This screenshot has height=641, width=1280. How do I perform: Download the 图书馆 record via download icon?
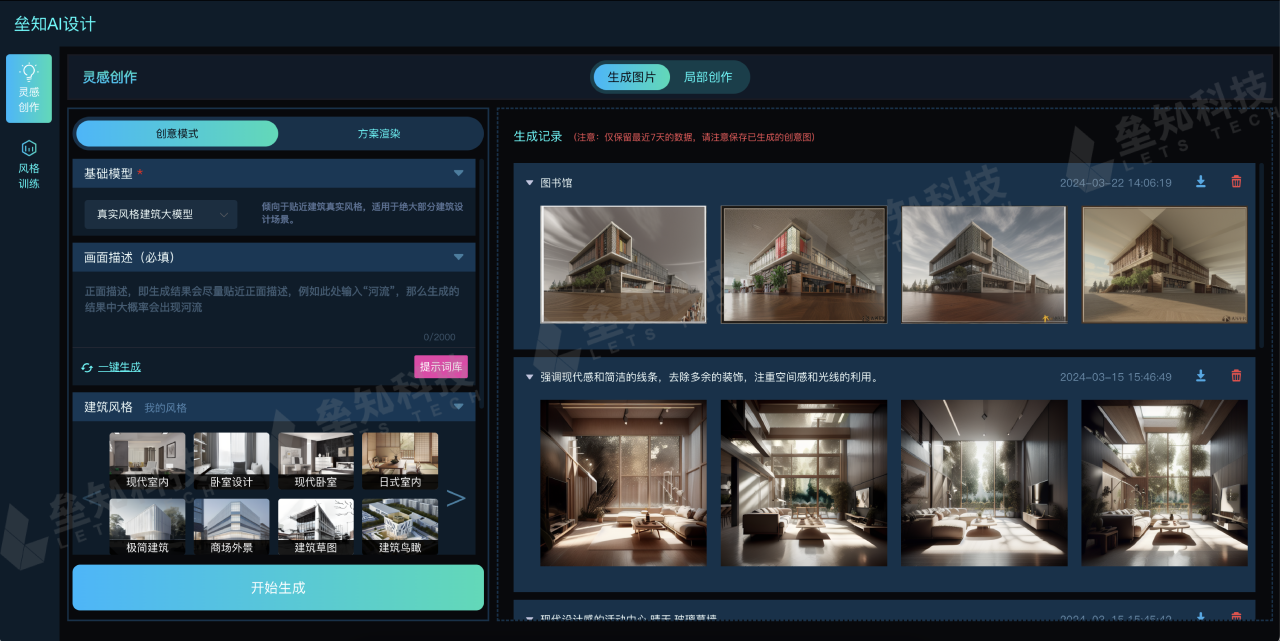(1200, 183)
